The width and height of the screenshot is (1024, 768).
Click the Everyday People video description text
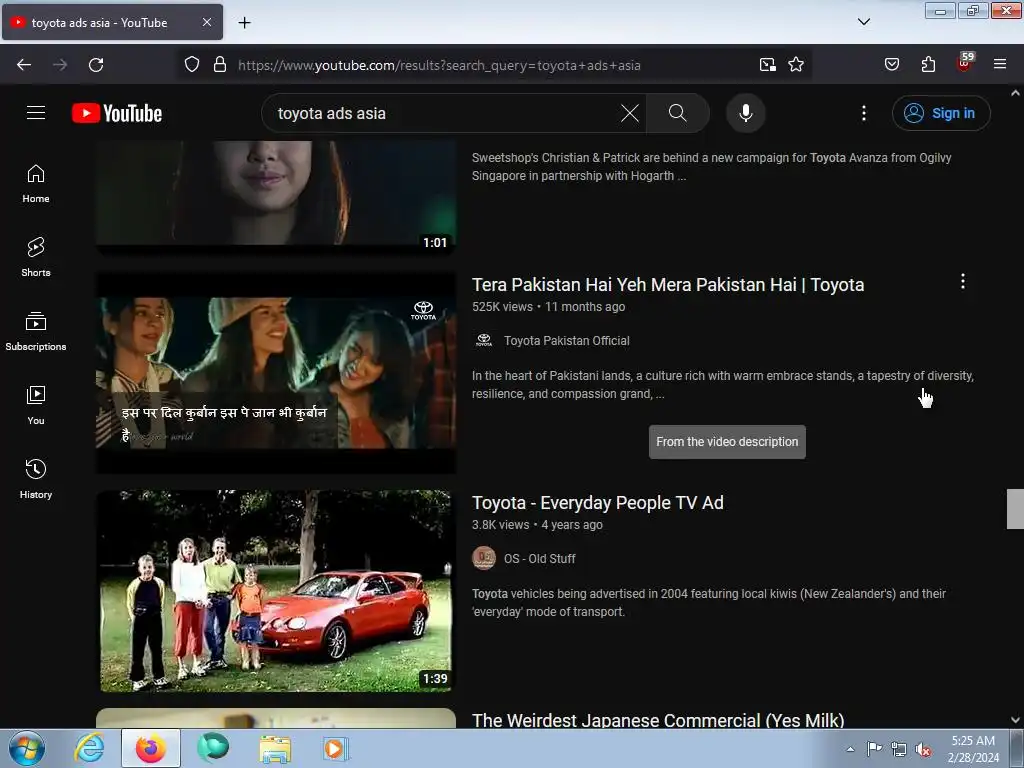[709, 603]
